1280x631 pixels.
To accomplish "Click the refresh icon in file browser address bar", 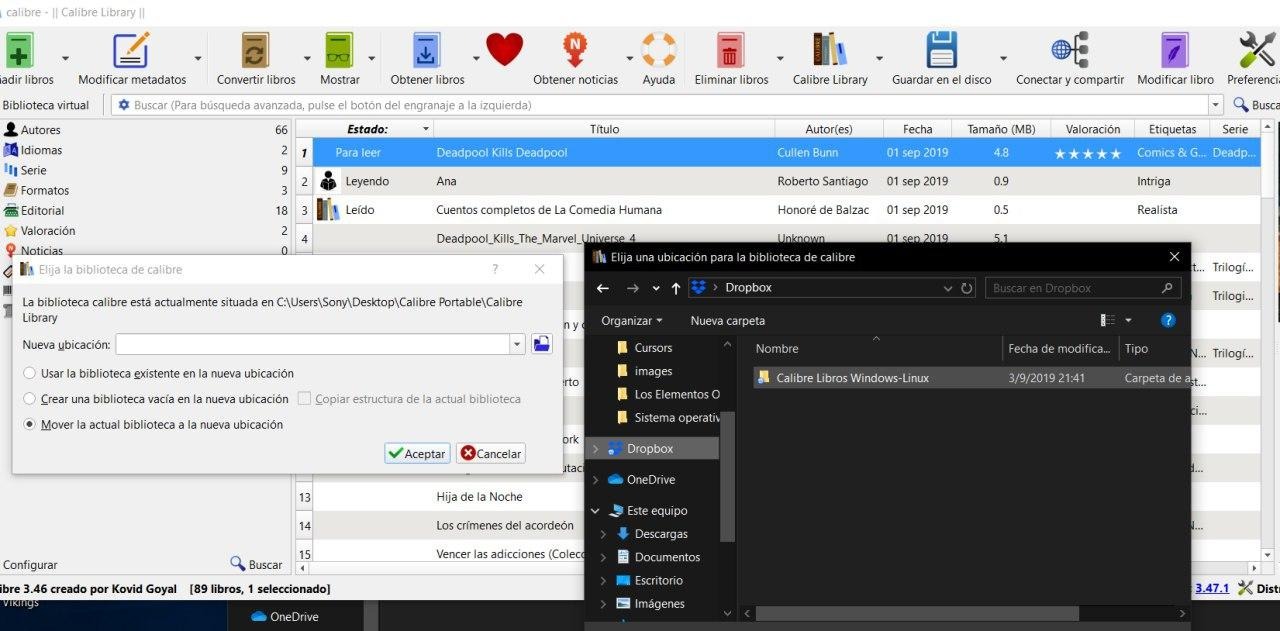I will 967,288.
